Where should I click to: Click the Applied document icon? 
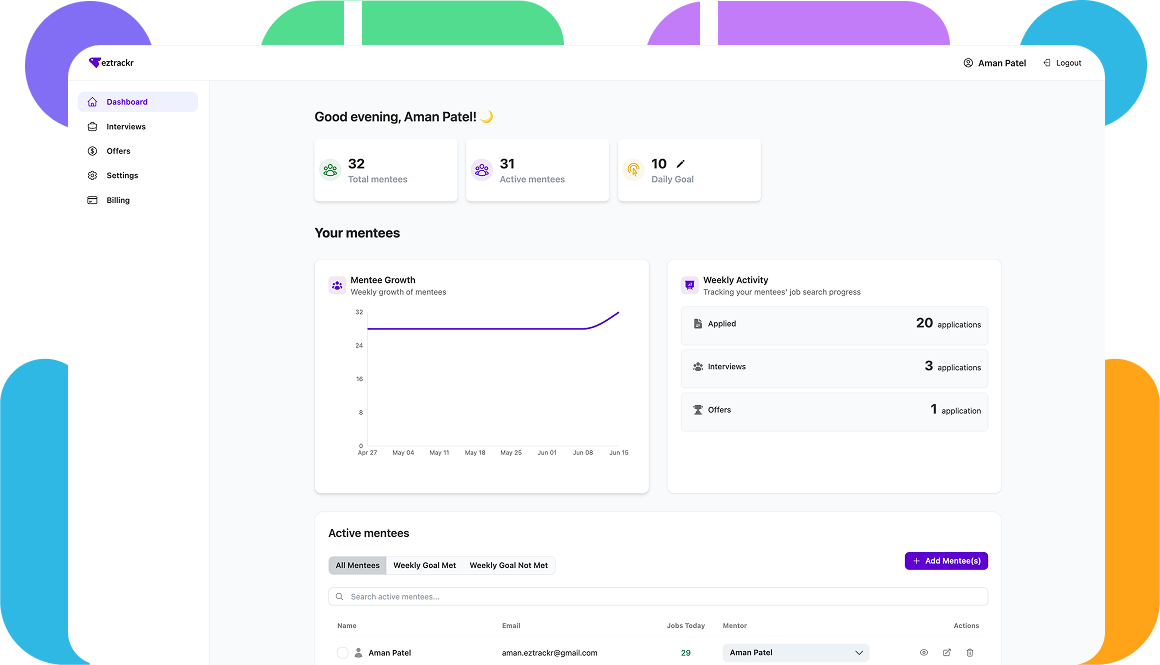click(698, 324)
